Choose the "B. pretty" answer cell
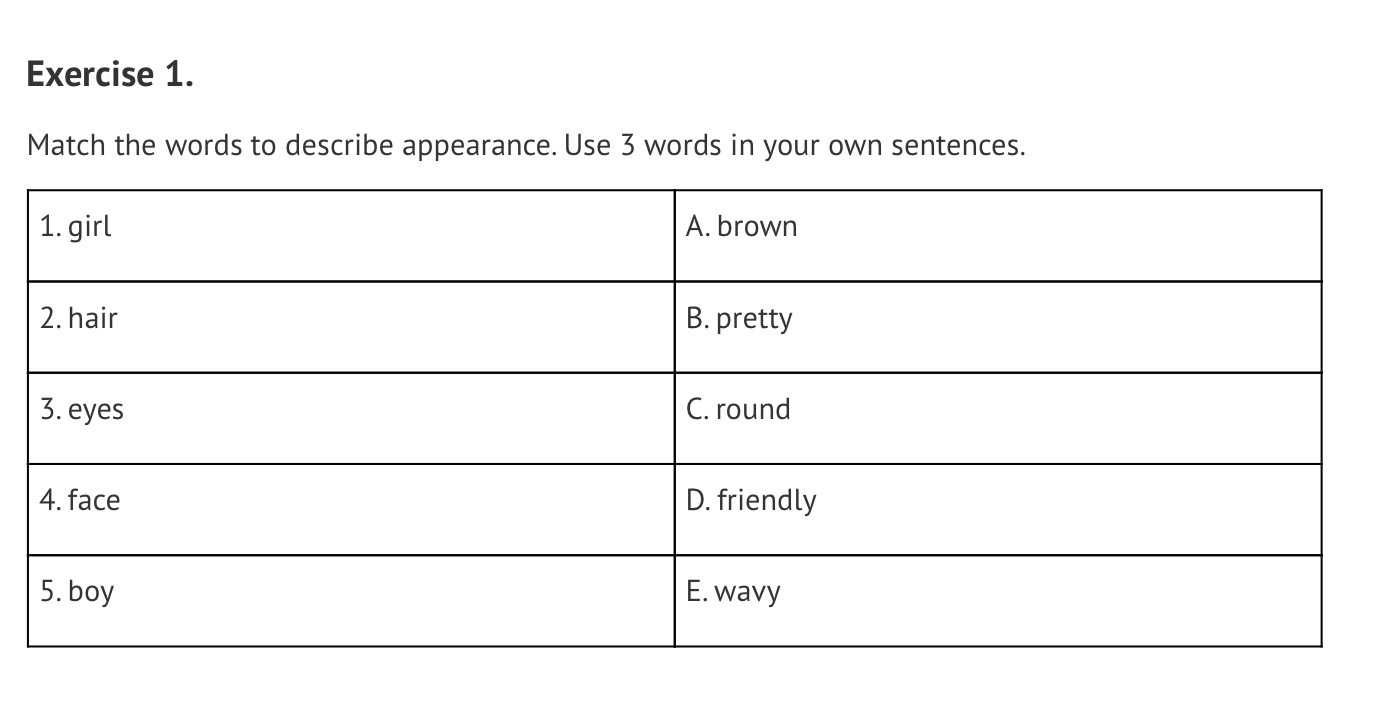Screen dimensions: 1398x704 [997, 327]
